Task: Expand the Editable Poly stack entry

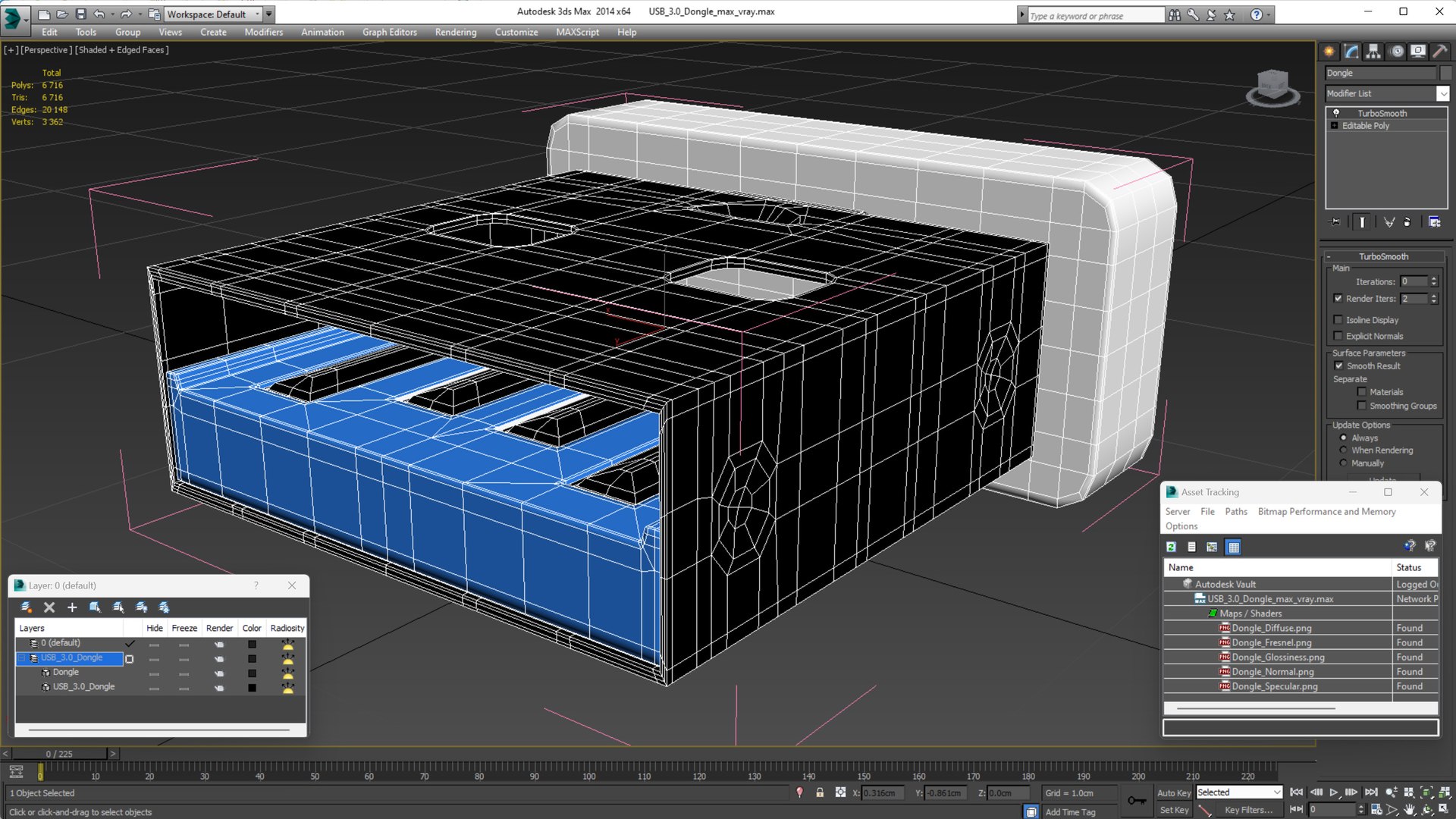Action: point(1334,126)
